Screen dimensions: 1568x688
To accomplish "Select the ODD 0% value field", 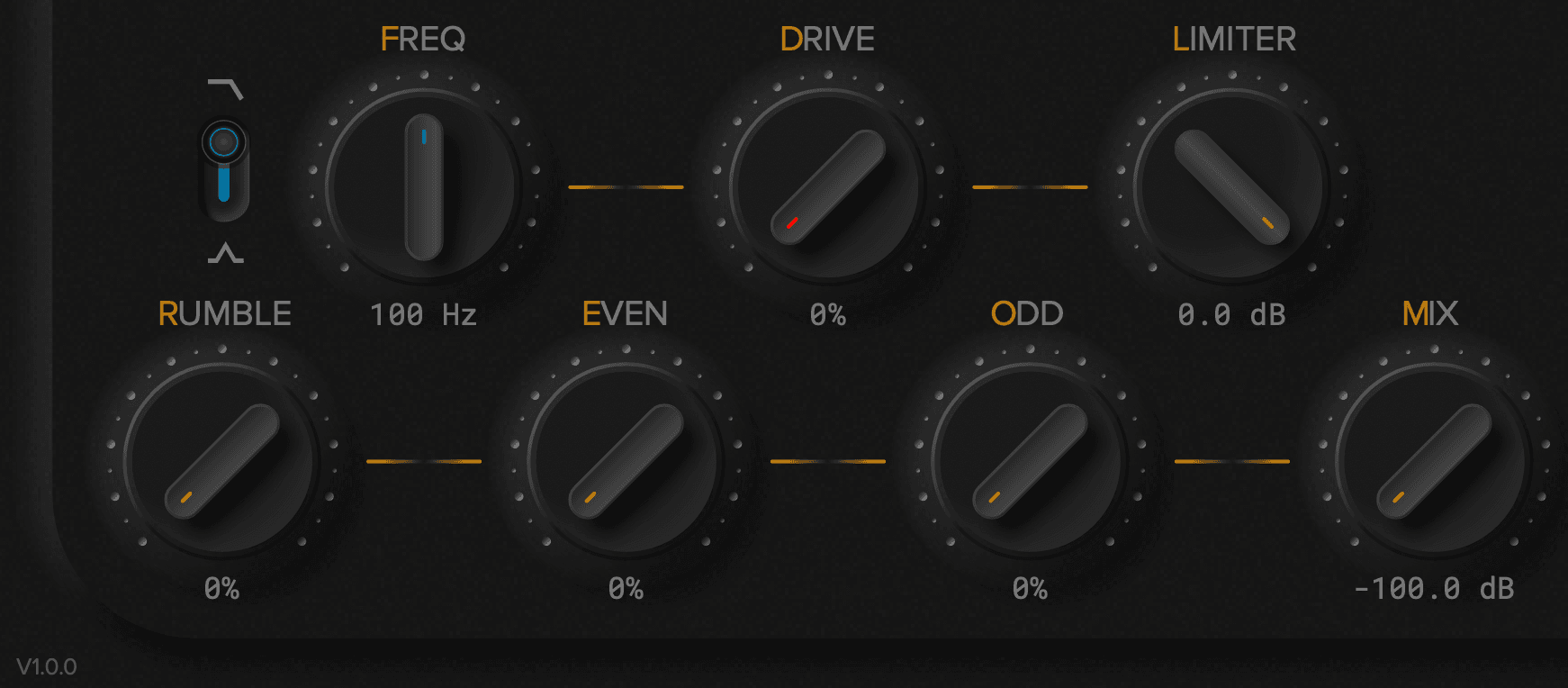I will tap(1030, 589).
